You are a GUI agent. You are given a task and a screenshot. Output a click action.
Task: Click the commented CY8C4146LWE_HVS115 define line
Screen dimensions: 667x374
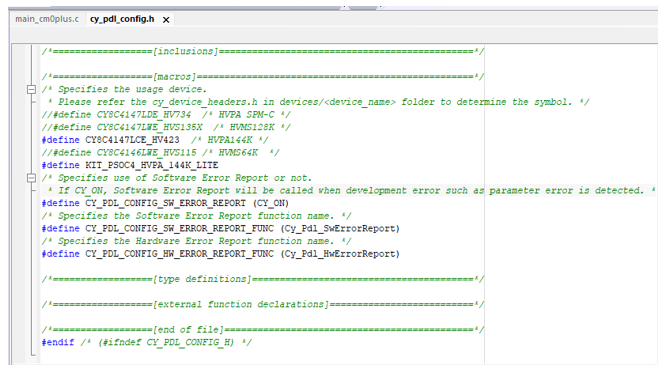[160, 152]
